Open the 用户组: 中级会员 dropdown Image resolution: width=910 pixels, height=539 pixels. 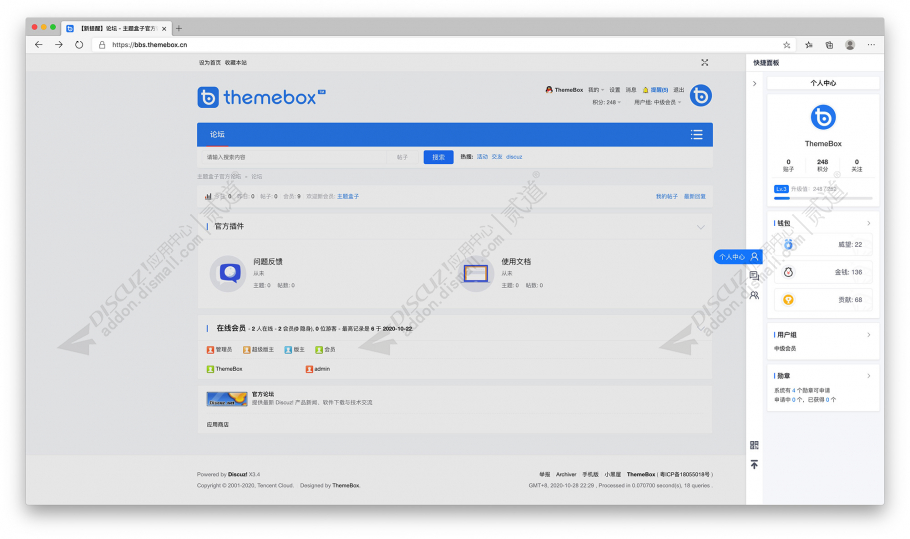click(658, 102)
